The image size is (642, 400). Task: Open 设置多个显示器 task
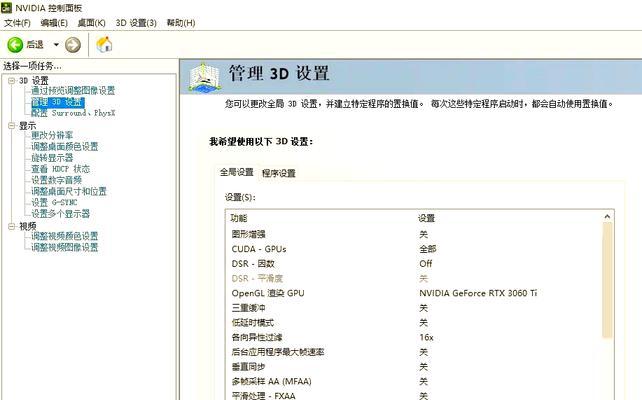61,213
